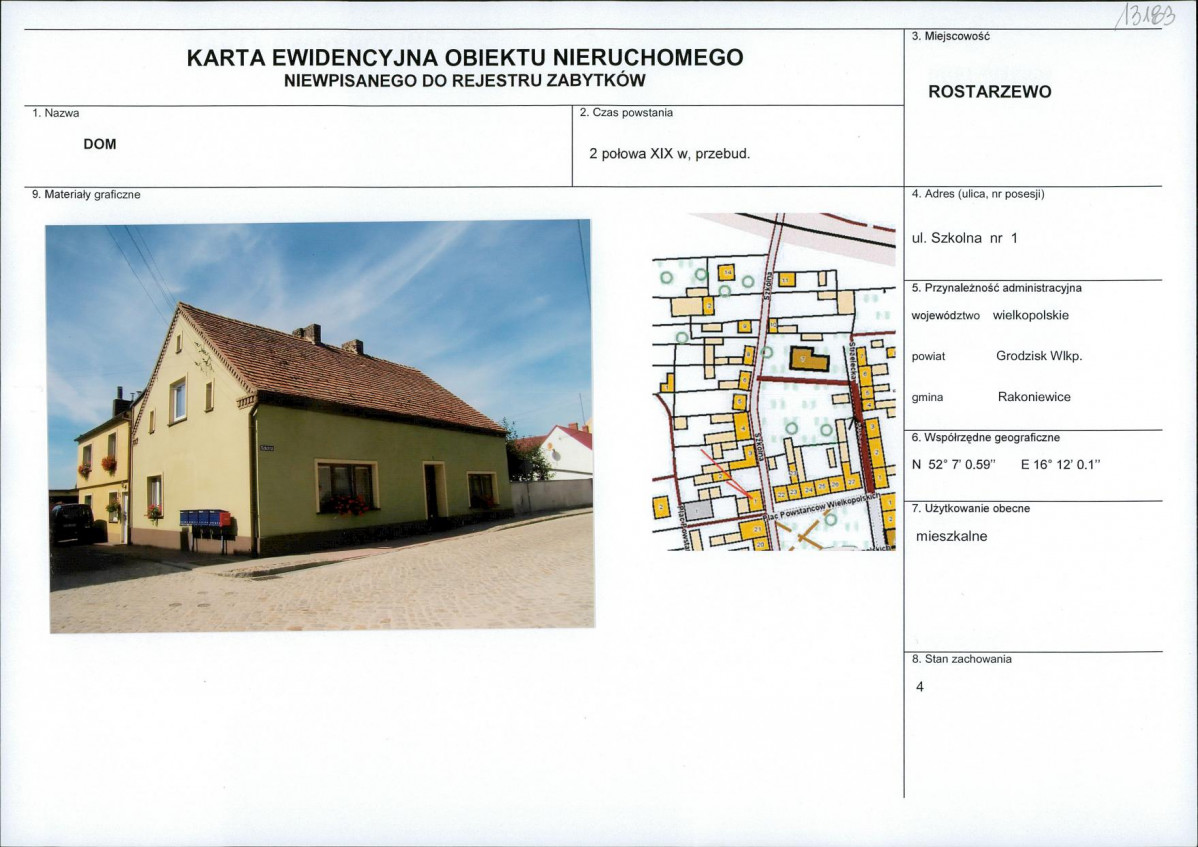Click the label "powiat"

click(x=928, y=357)
